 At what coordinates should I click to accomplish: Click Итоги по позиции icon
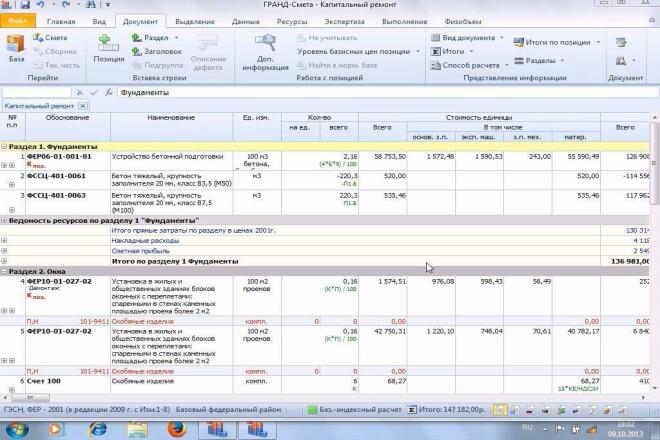click(x=519, y=42)
